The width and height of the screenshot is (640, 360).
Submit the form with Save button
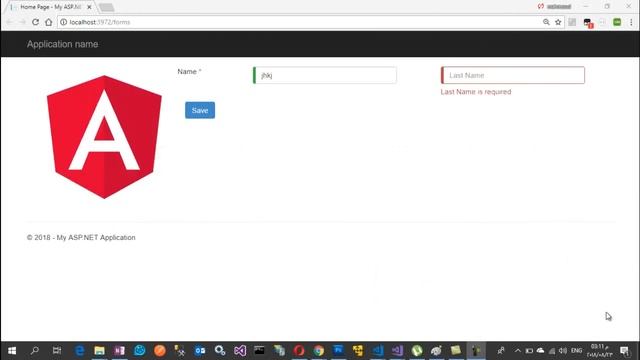pos(200,110)
